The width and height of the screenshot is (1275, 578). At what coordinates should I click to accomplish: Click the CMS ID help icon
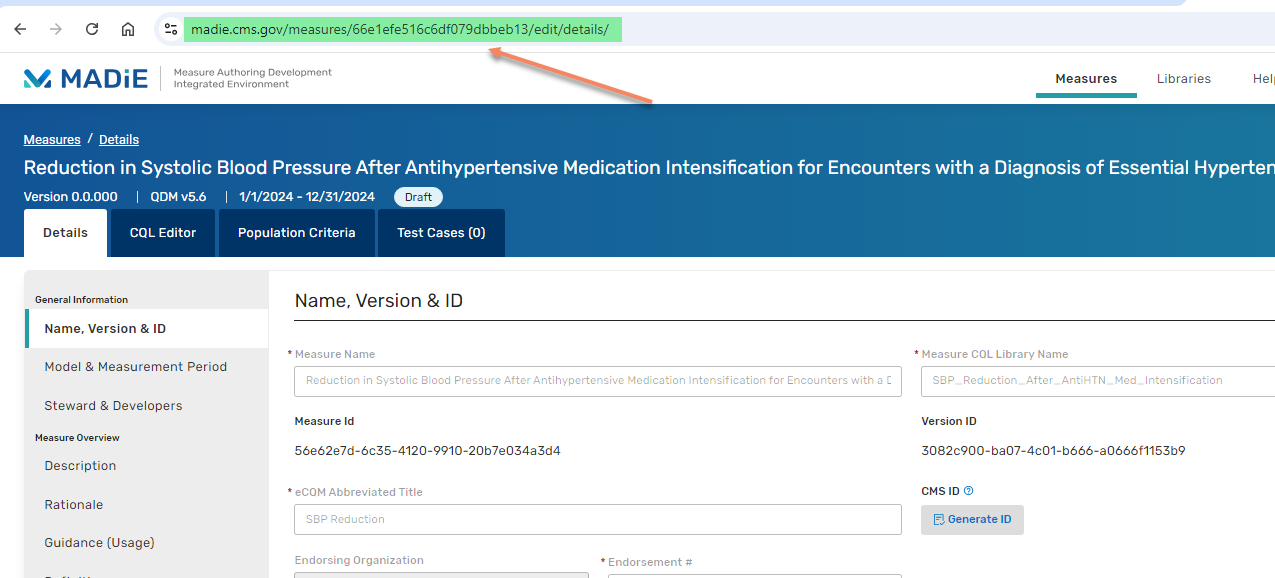click(968, 491)
